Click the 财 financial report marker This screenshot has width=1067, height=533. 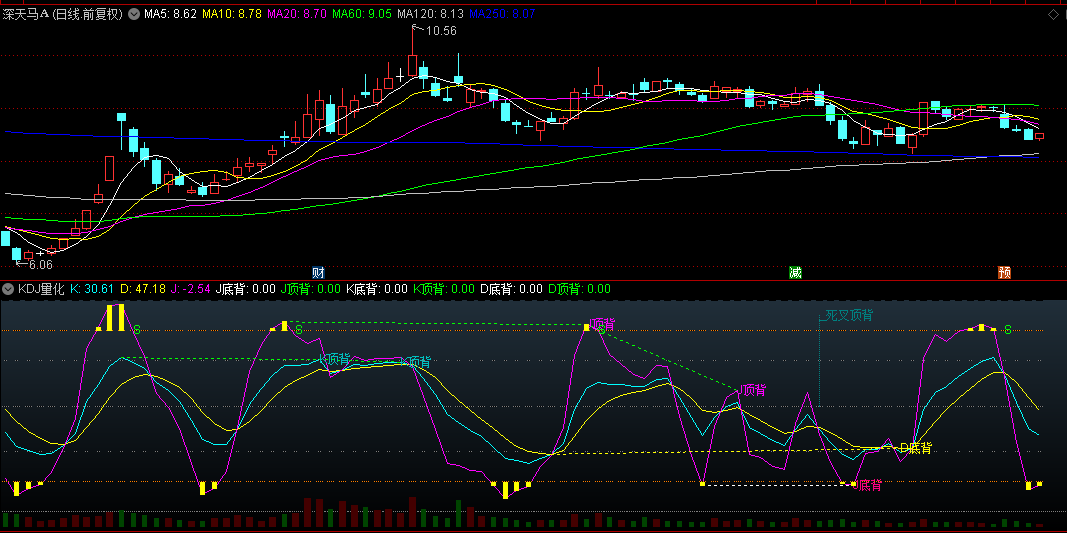pos(318,272)
